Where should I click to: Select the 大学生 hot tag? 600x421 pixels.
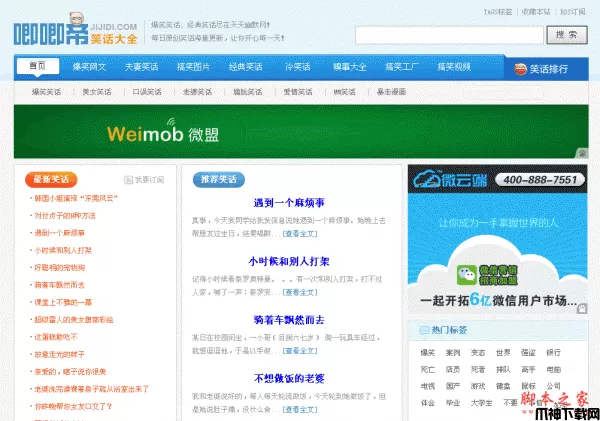pos(481,403)
